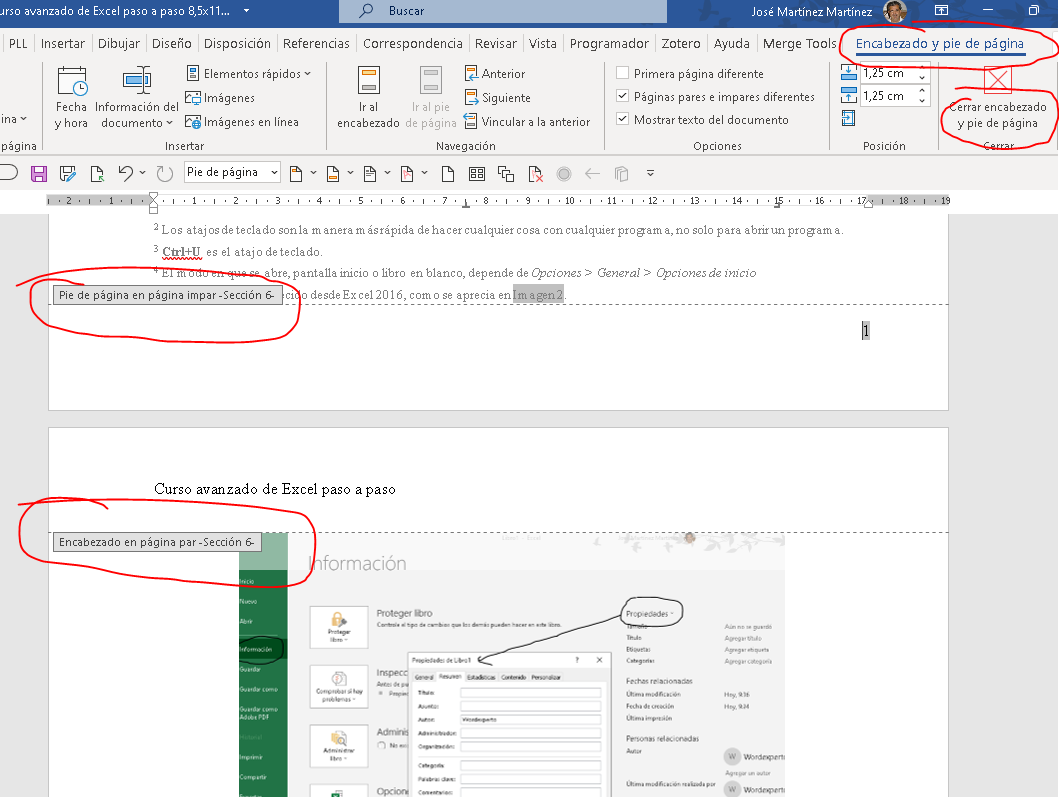Open Programador tab
Screen dimensions: 1059x797
coord(609,44)
